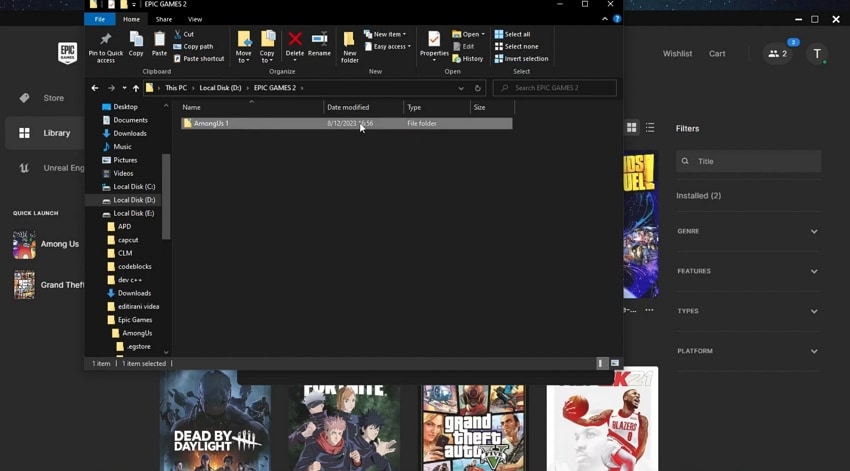Click Installed (2) filter
Screen dimensions: 850x471
(699, 196)
